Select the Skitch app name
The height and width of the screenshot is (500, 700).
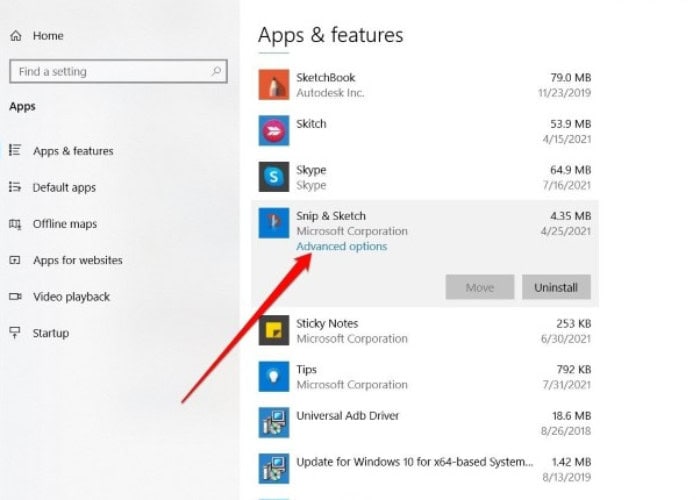(x=311, y=124)
